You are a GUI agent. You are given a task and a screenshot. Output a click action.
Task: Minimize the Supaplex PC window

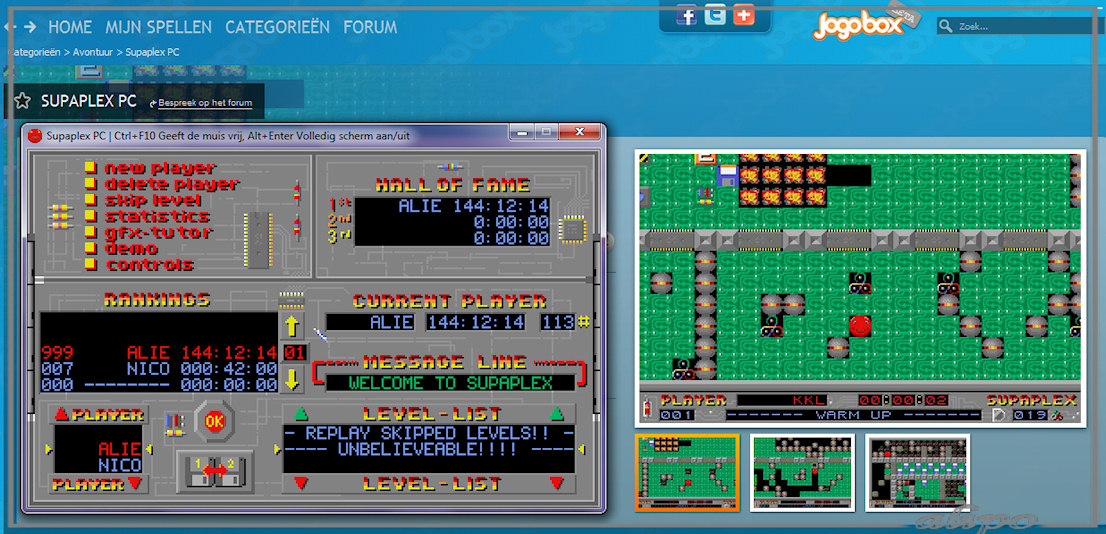click(x=523, y=133)
